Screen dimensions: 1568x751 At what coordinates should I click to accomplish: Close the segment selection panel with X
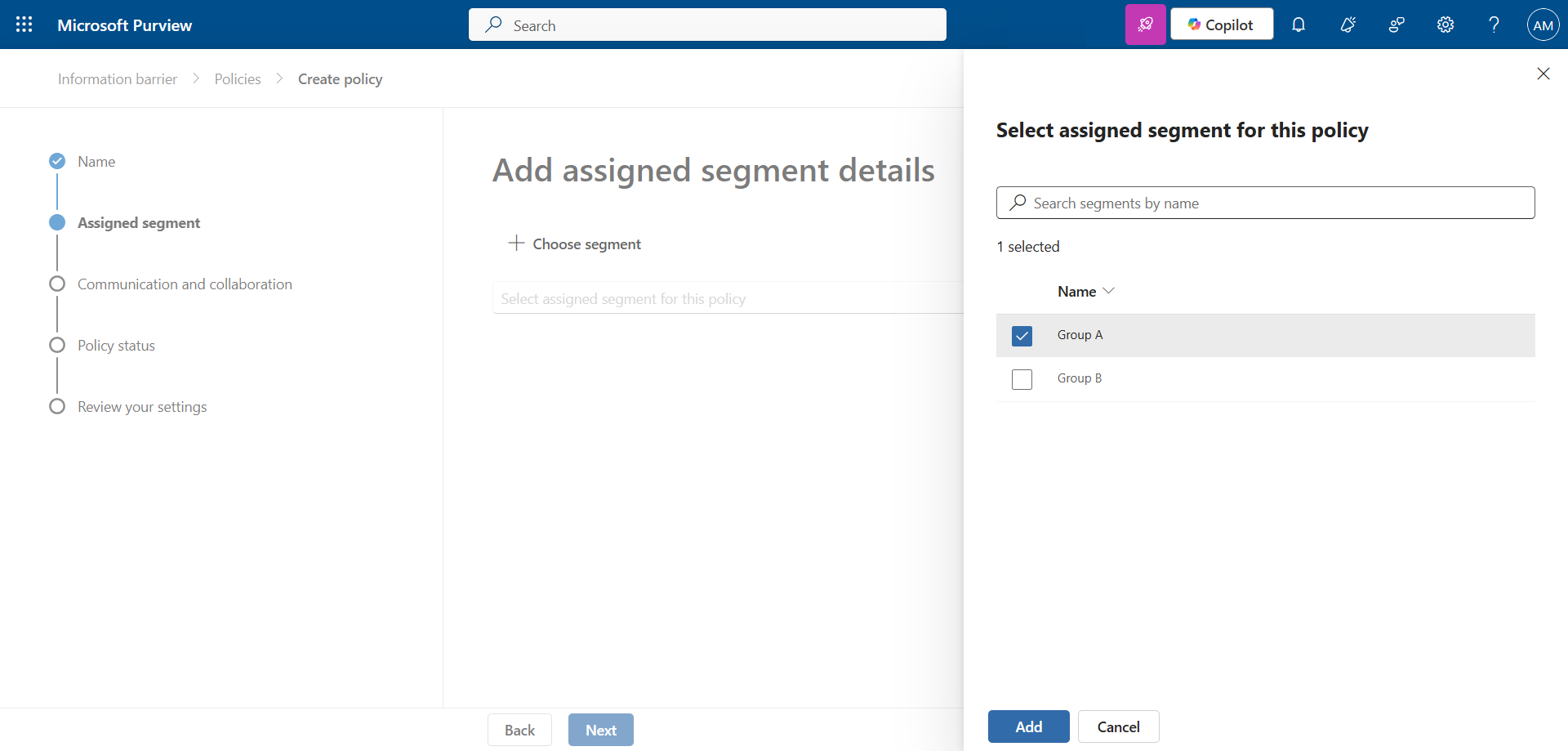point(1543,74)
